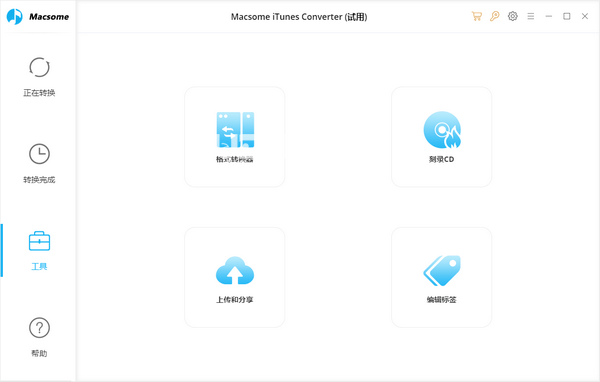Click the 工具 sidebar label

pyautogui.click(x=39, y=266)
